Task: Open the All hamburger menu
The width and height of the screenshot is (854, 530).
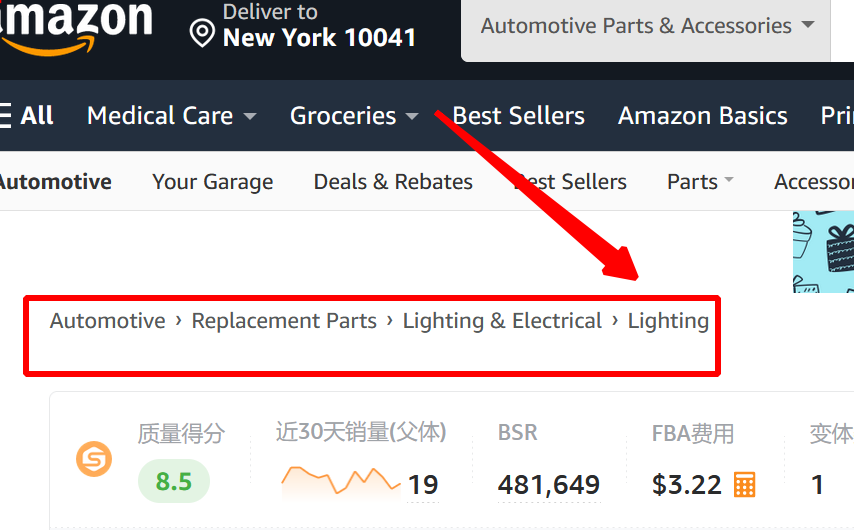Action: 27,115
